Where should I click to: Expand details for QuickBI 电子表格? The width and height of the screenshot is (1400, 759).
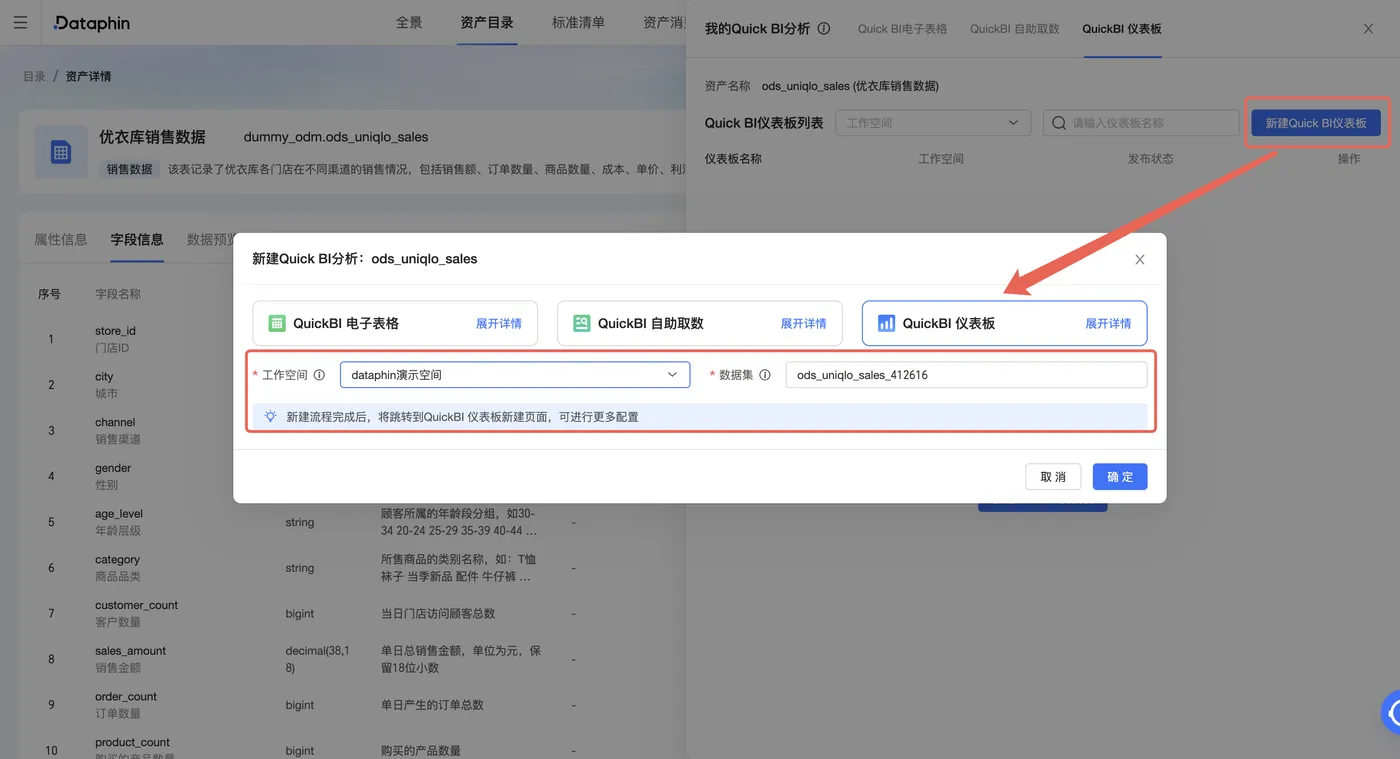tap(499, 323)
